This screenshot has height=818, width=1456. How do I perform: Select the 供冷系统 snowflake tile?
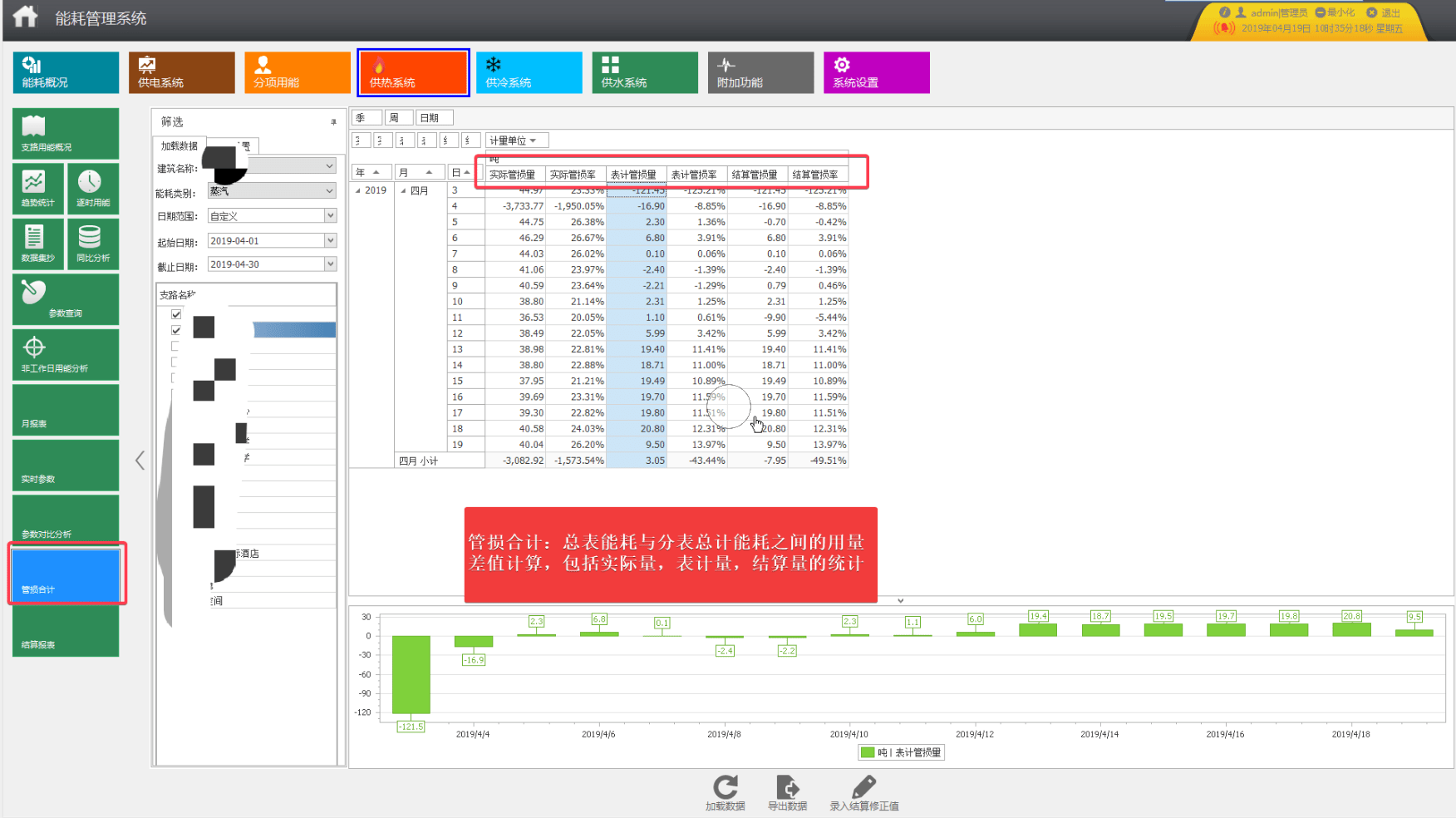pyautogui.click(x=529, y=72)
